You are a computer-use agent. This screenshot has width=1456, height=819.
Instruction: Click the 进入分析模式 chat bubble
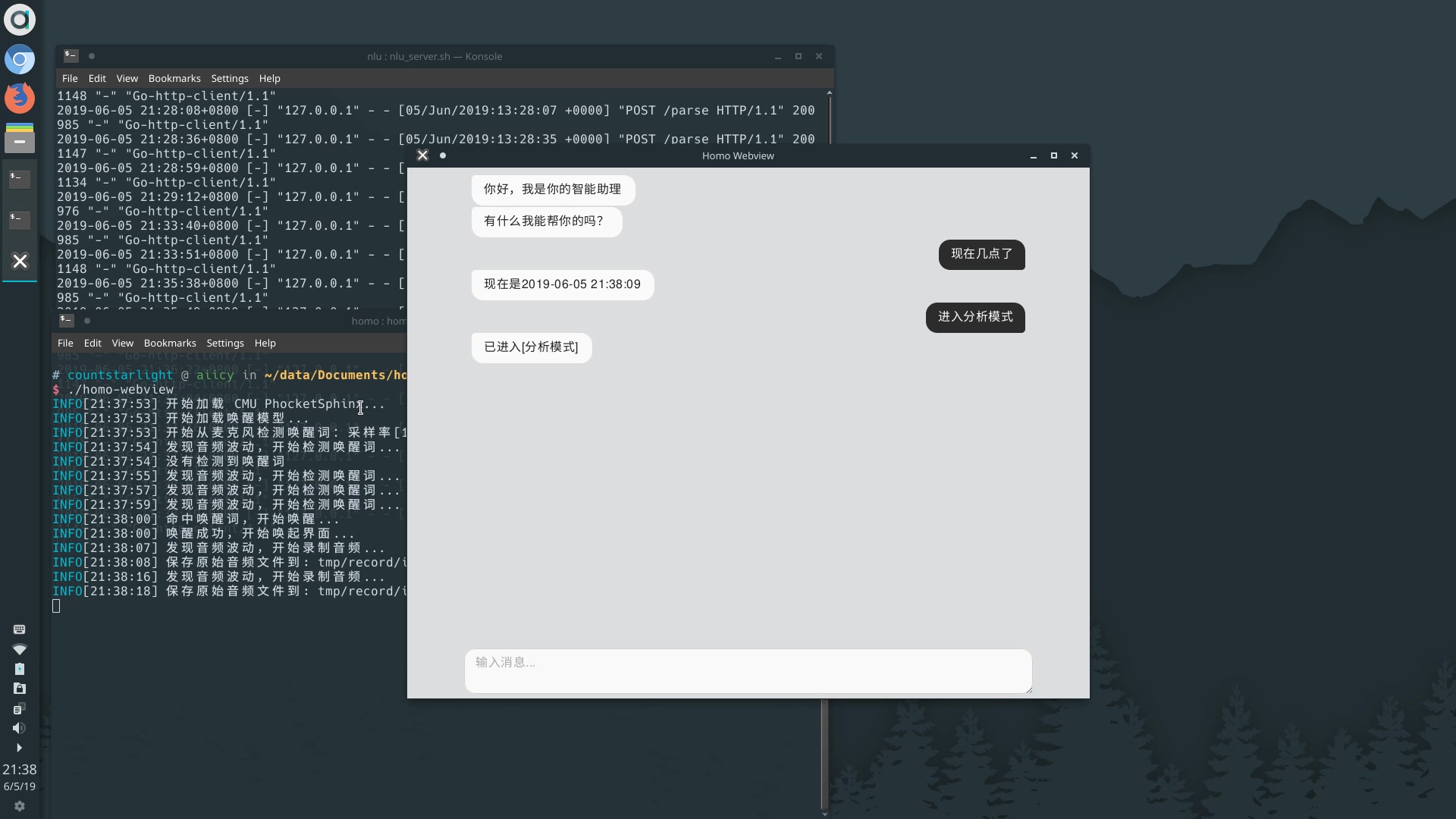coord(975,317)
